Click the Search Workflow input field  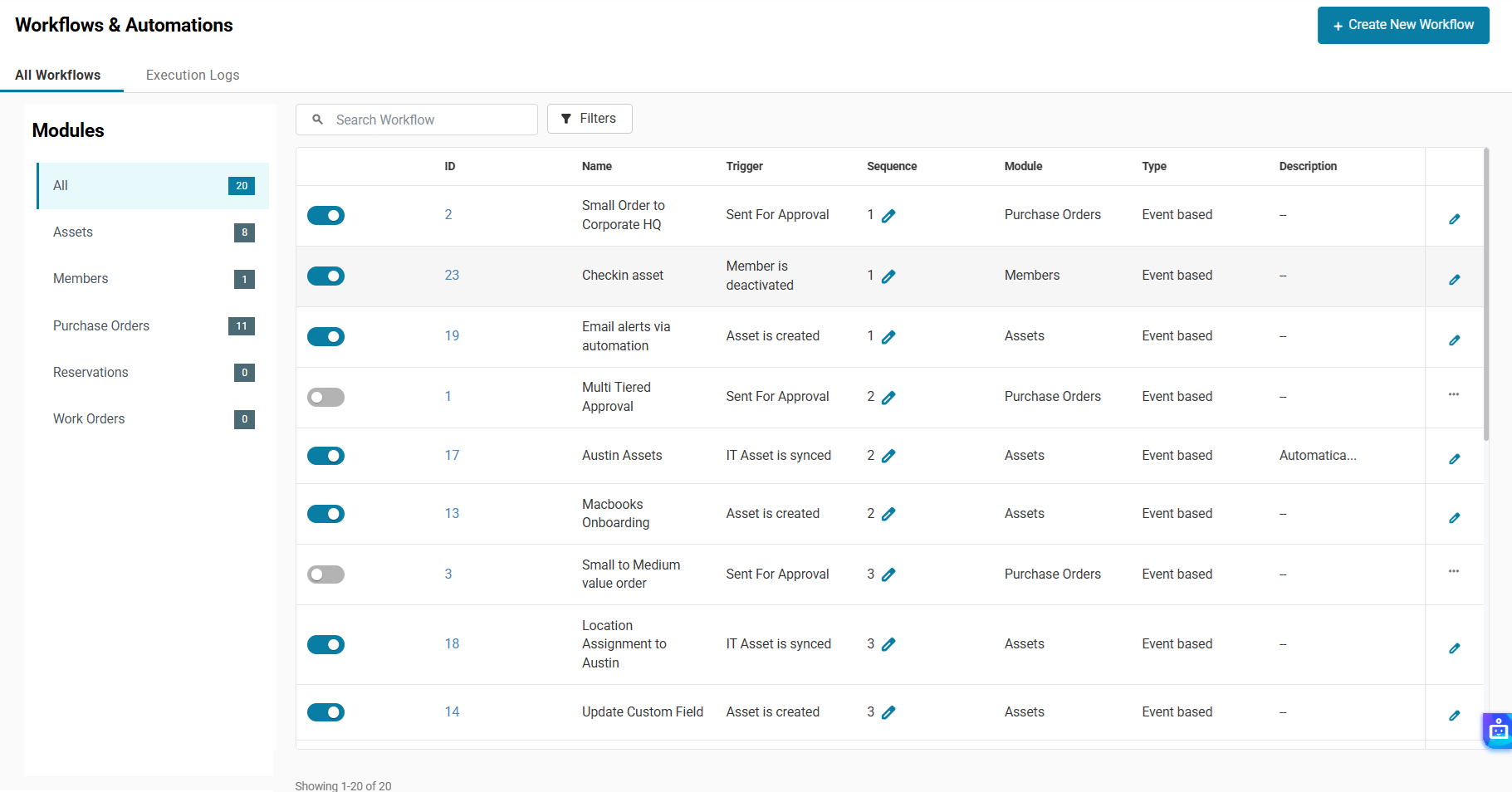[428, 120]
